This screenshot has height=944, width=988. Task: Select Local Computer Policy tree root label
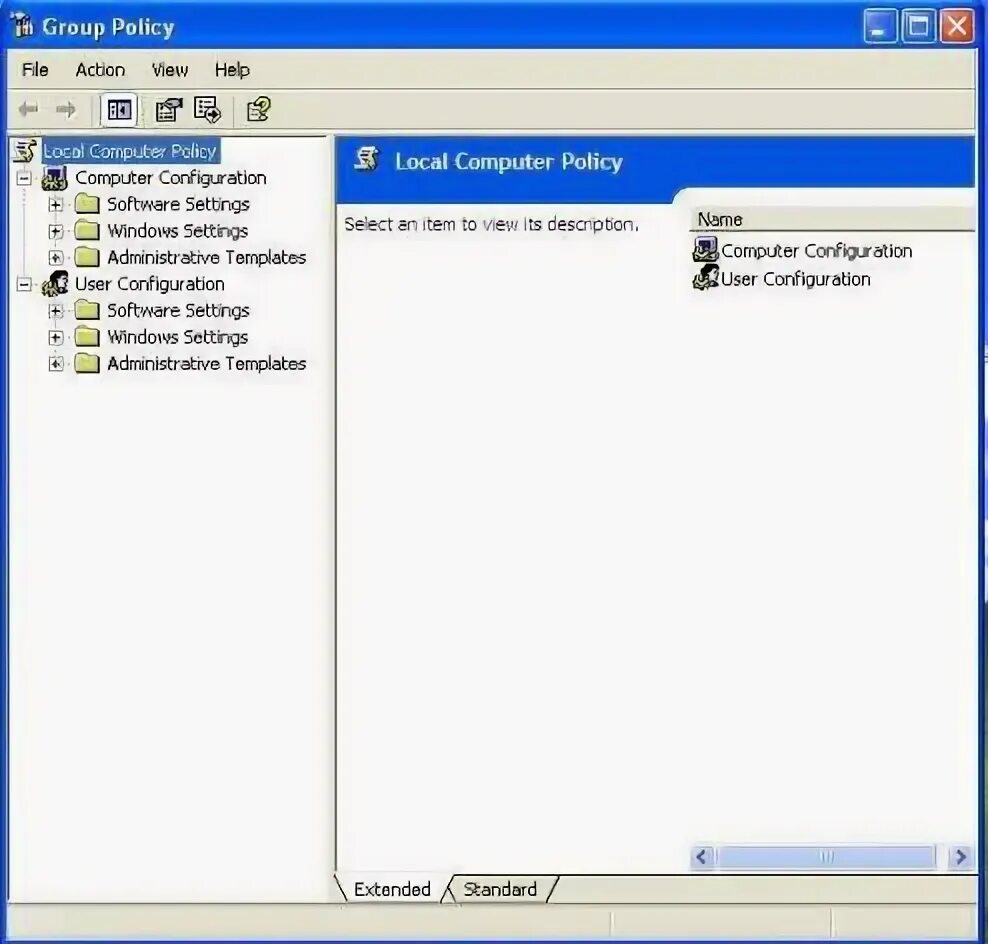pos(130,151)
